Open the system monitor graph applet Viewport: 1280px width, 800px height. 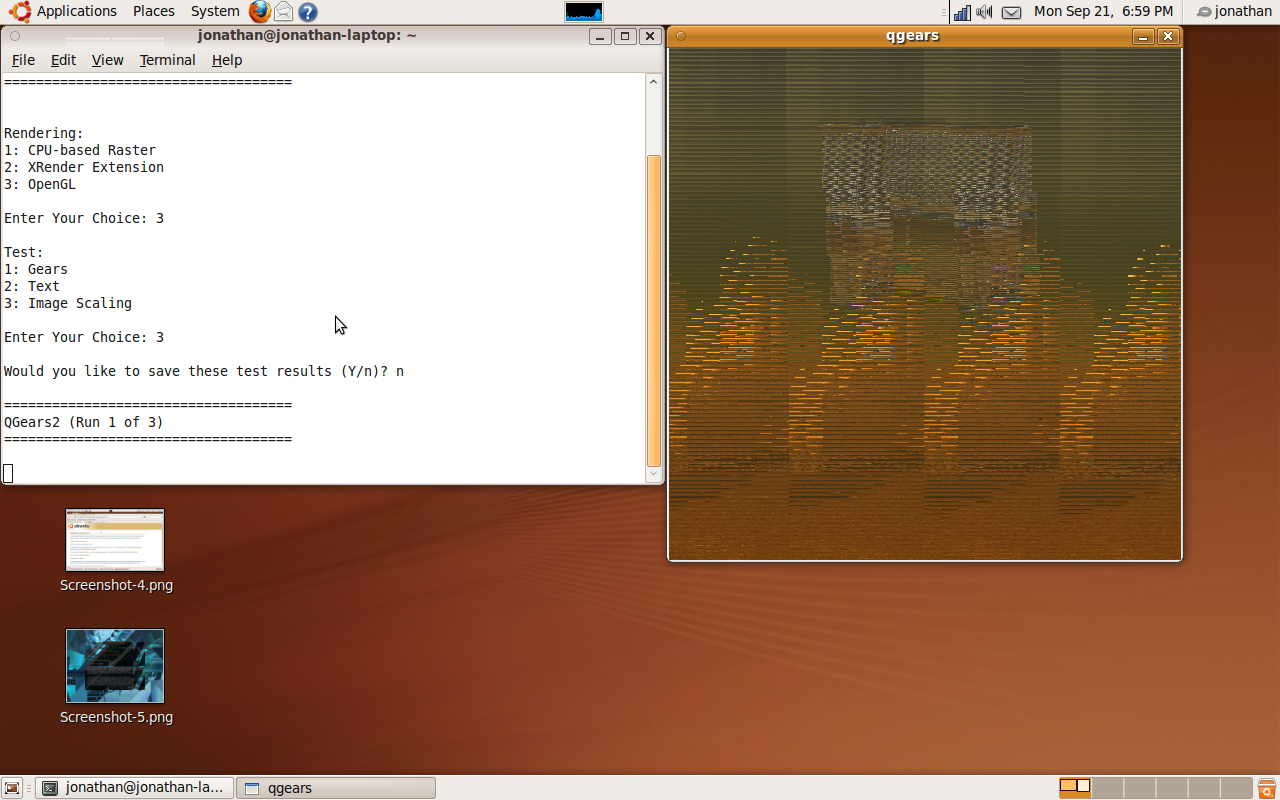click(584, 12)
